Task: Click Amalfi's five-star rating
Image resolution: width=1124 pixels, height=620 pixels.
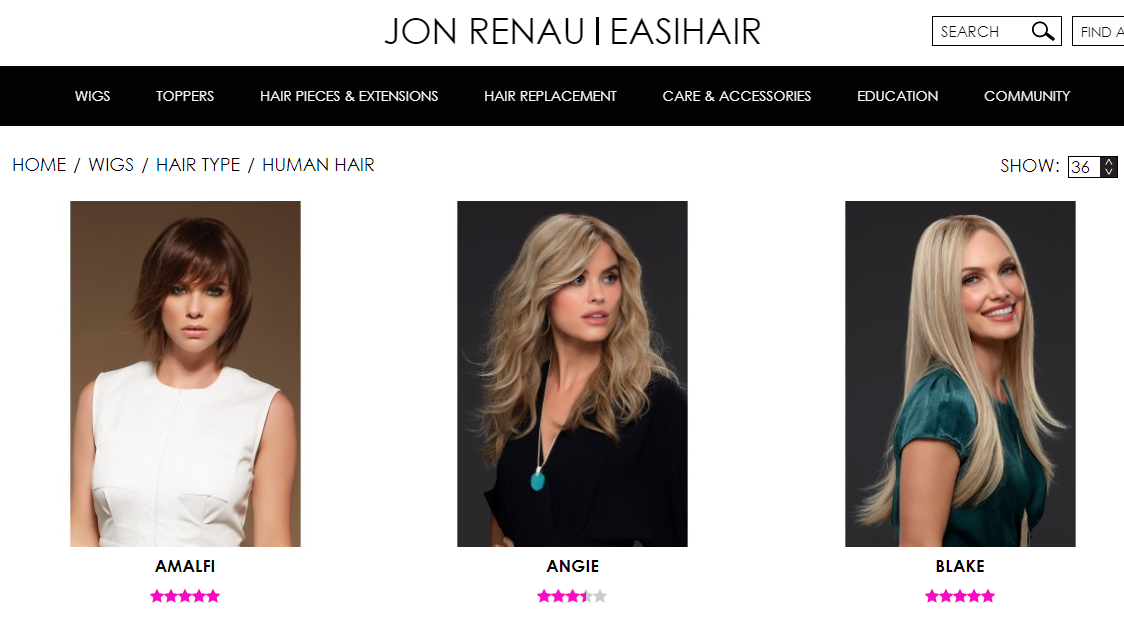Action: tap(185, 596)
